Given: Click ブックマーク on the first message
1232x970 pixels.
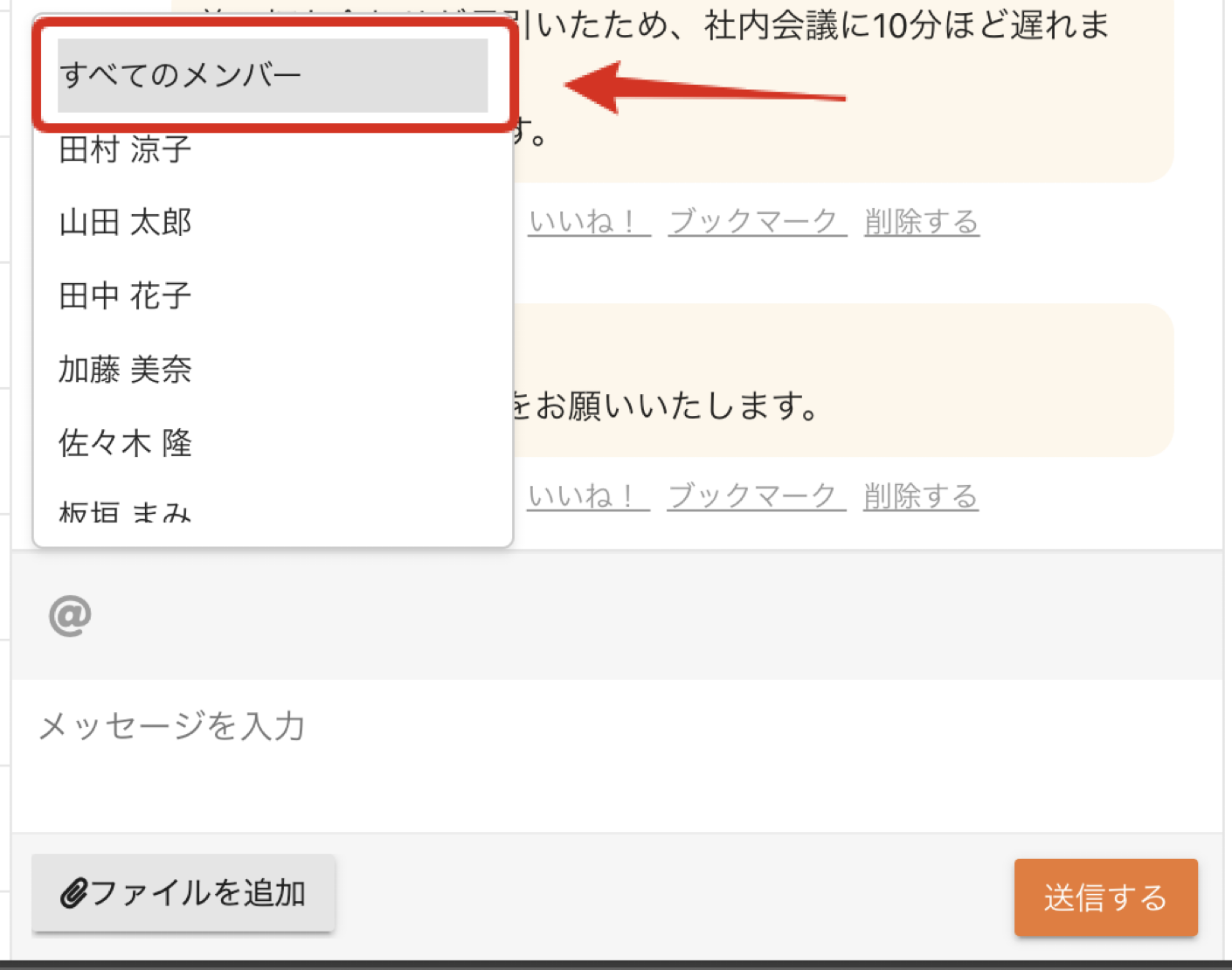Looking at the screenshot, I should (758, 222).
